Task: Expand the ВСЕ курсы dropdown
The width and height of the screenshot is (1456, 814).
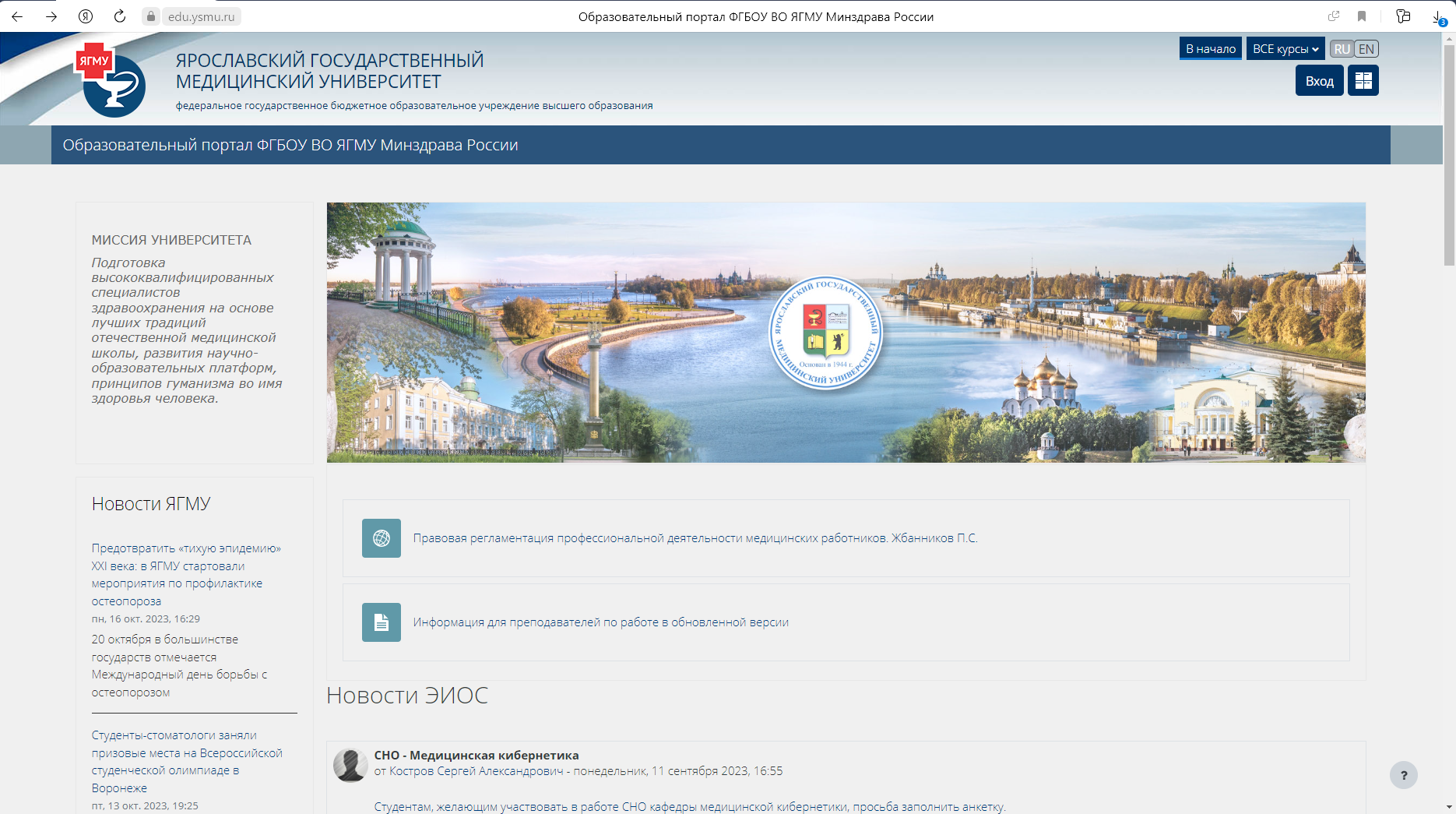Action: pyautogui.click(x=1285, y=49)
